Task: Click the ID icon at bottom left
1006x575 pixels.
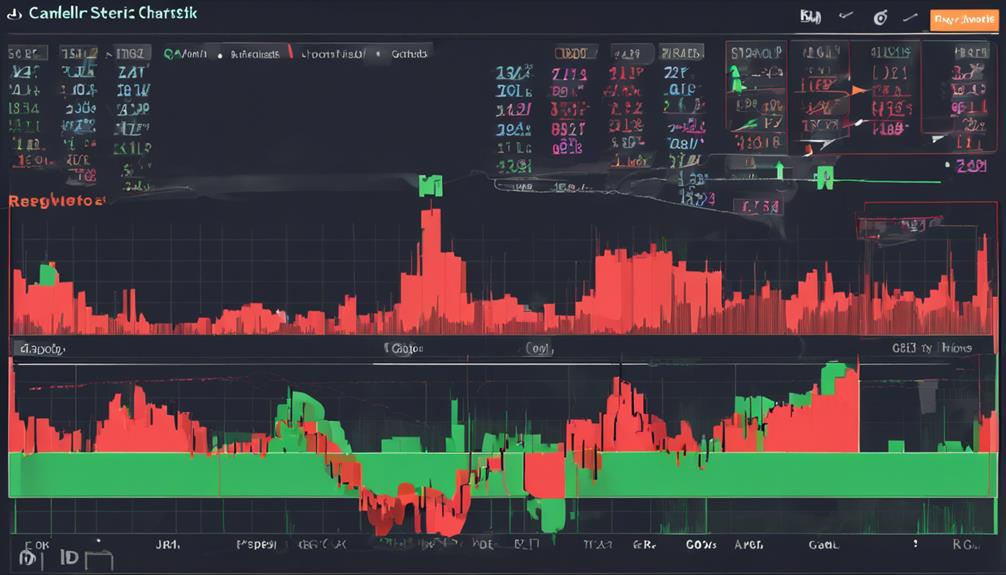Action: 69,557
